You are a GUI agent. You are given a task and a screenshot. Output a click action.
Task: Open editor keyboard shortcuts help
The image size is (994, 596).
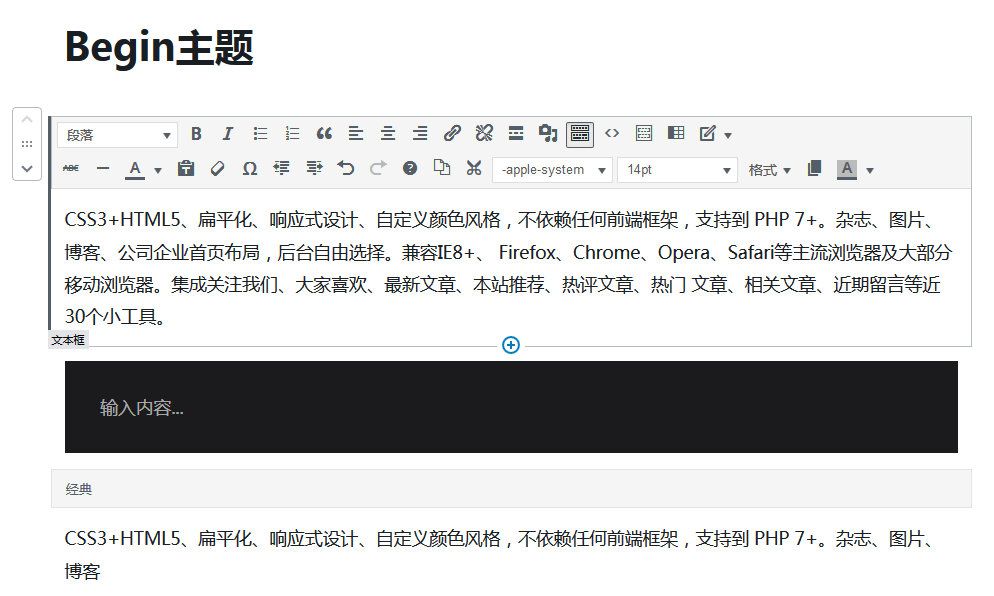tap(410, 169)
